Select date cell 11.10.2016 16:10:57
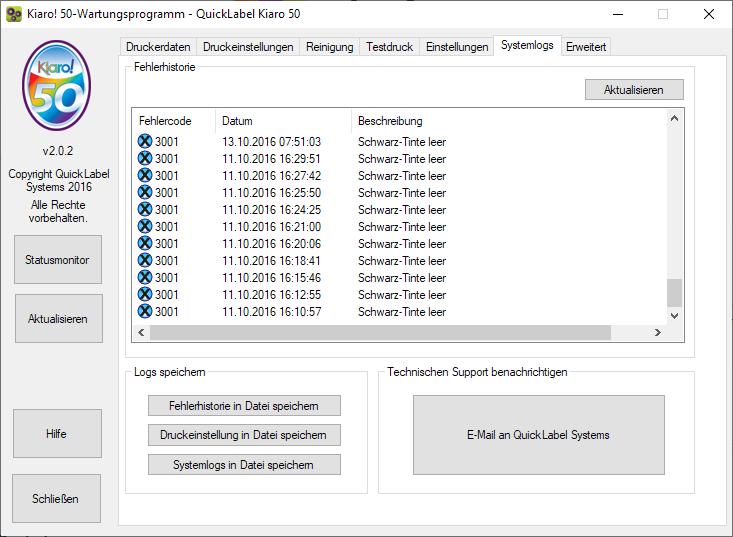This screenshot has width=733, height=537. point(271,312)
